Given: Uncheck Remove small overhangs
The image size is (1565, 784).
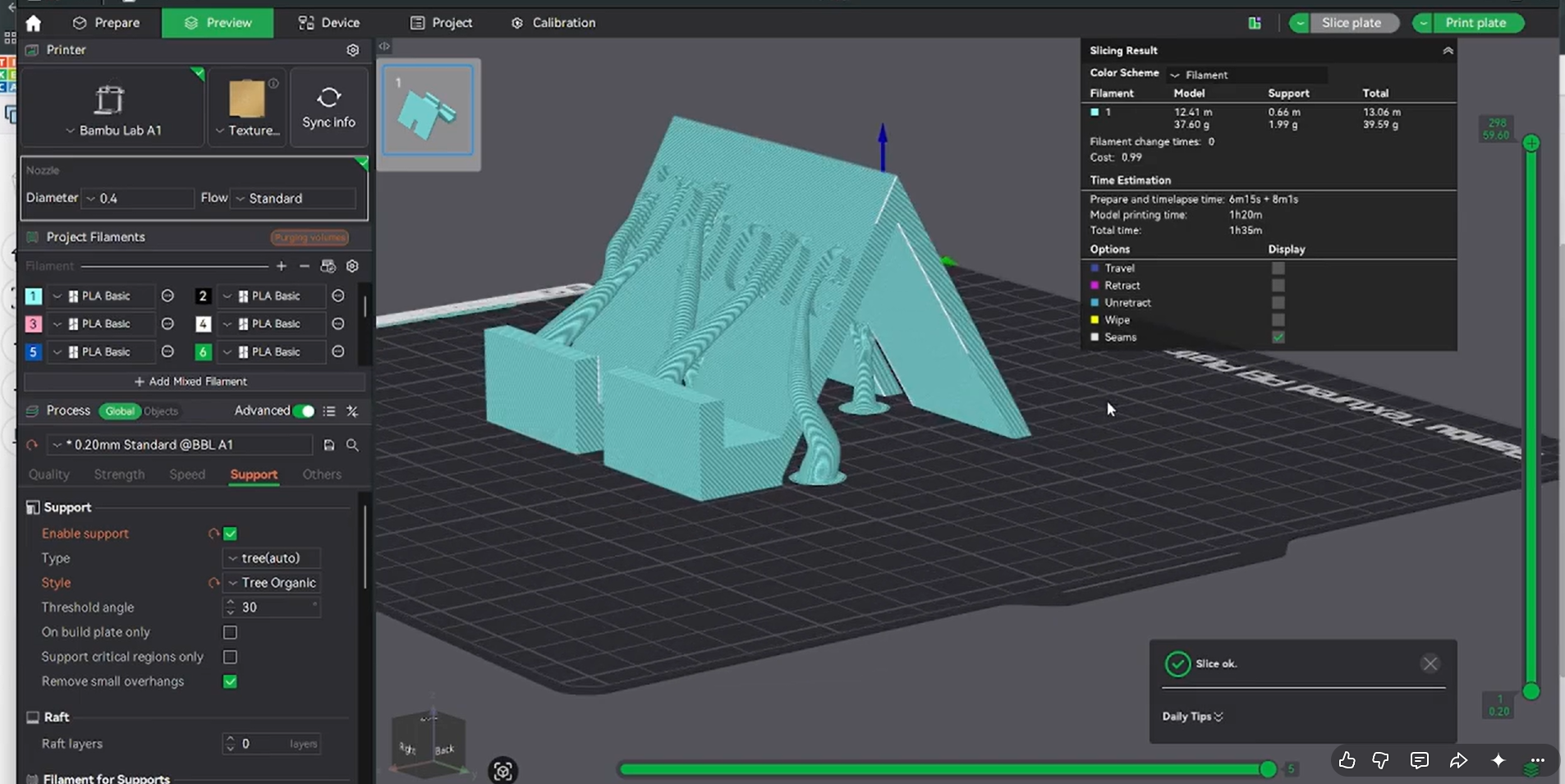Looking at the screenshot, I should click(x=230, y=681).
